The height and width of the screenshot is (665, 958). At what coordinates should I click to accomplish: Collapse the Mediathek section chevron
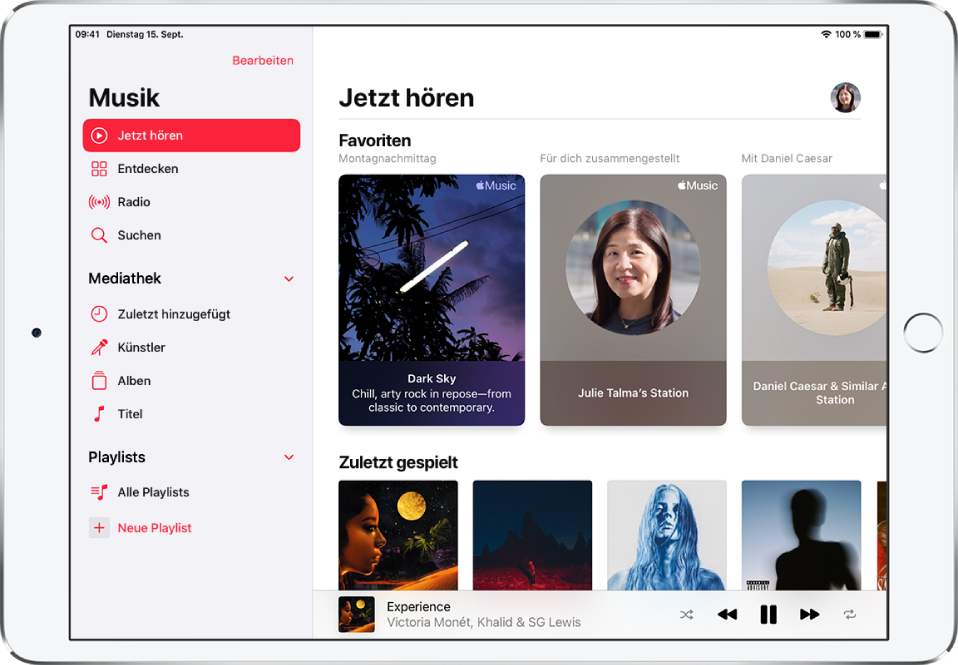point(289,279)
